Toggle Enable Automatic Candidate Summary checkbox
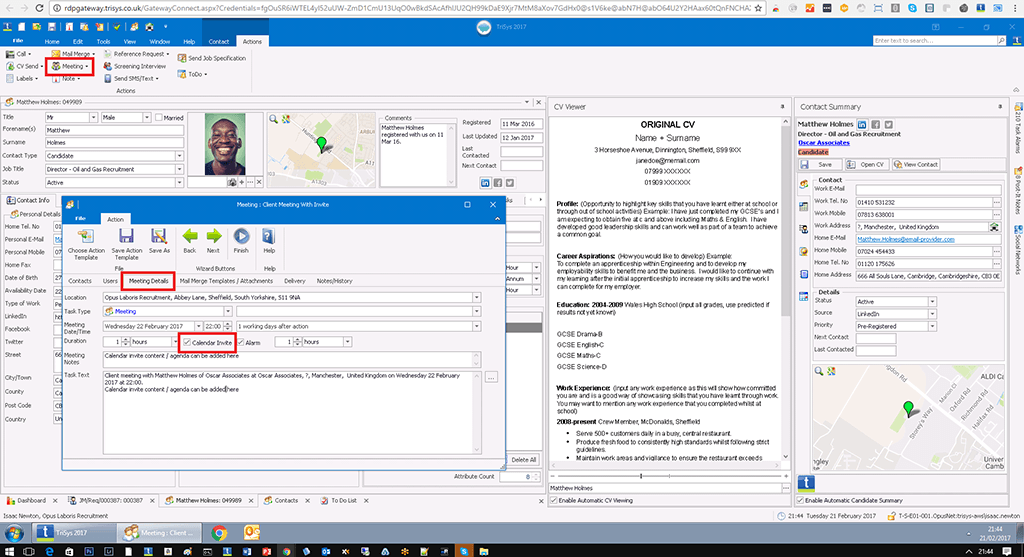The width and height of the screenshot is (1024, 557). point(801,500)
